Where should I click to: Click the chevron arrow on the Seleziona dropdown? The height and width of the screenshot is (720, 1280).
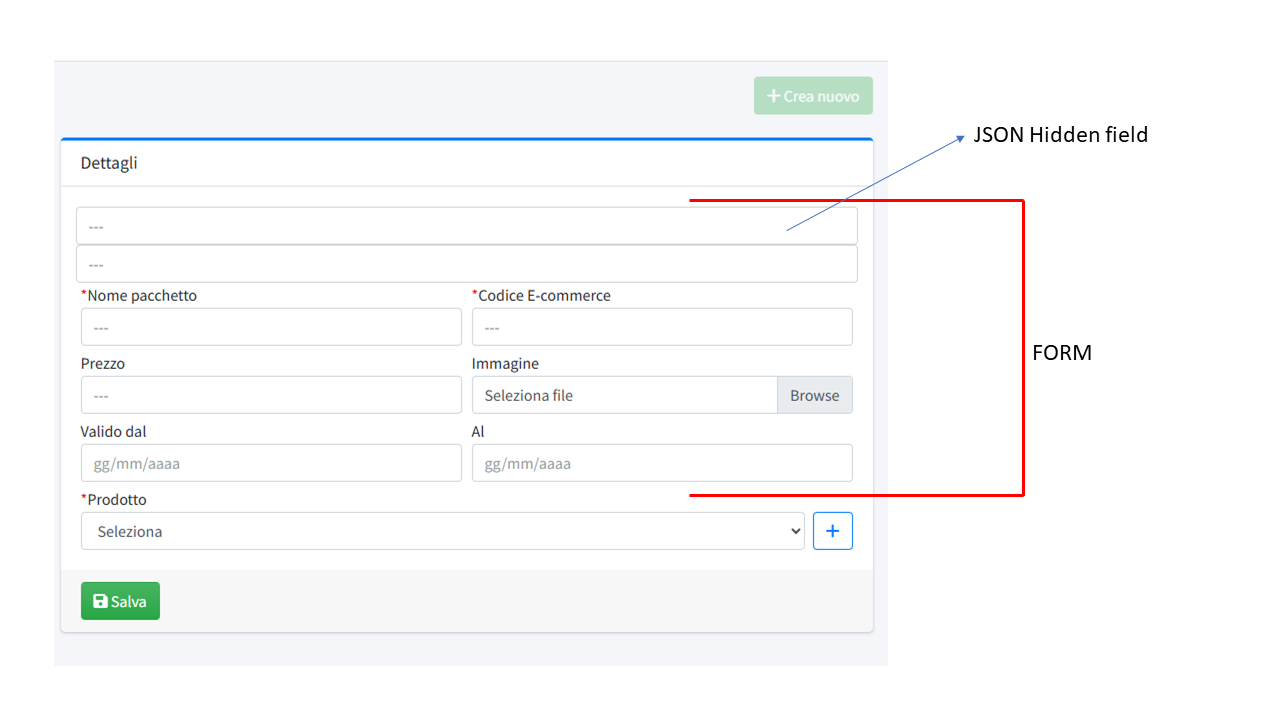point(795,531)
